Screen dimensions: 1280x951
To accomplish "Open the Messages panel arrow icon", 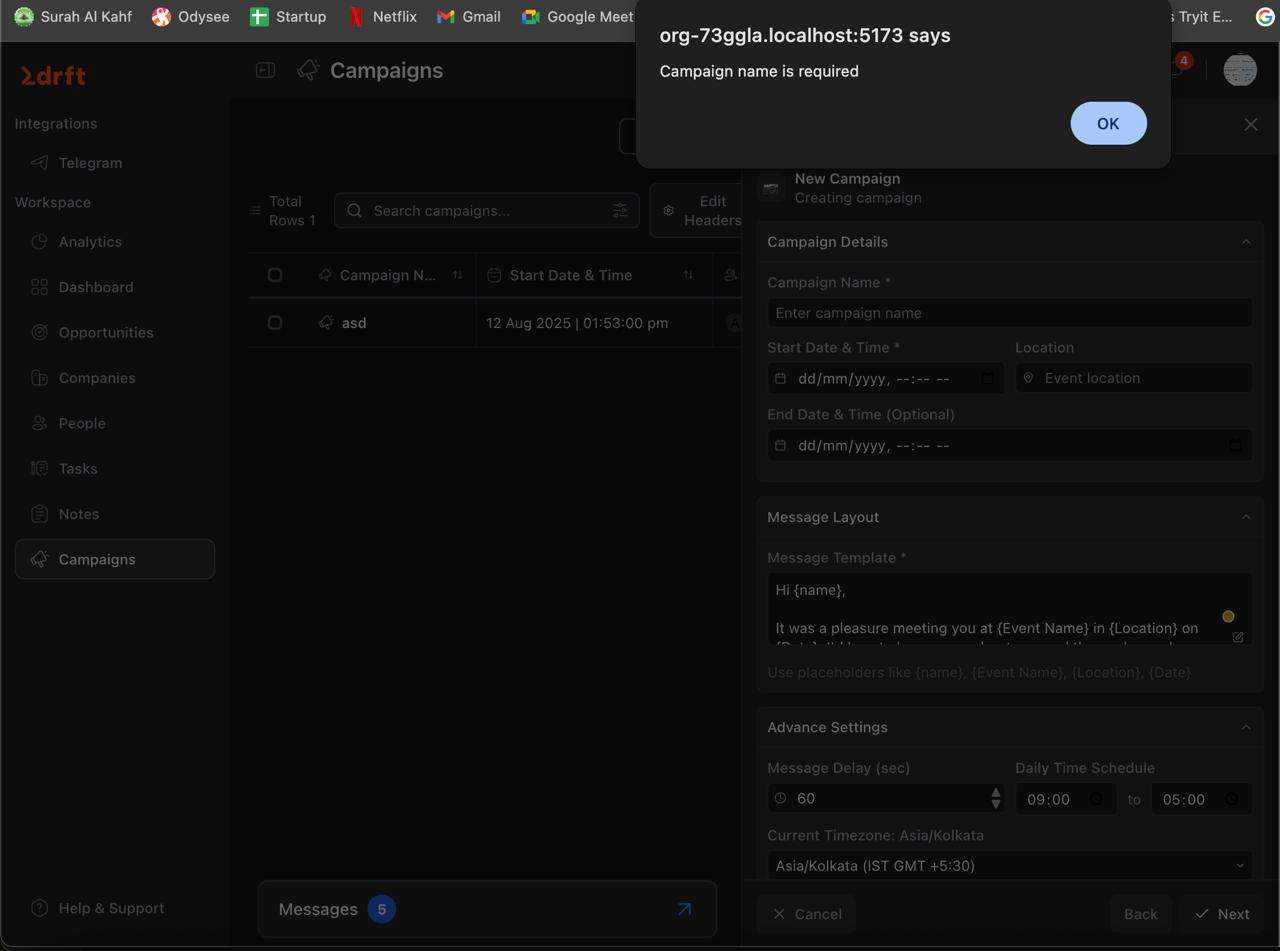I will tap(684, 909).
